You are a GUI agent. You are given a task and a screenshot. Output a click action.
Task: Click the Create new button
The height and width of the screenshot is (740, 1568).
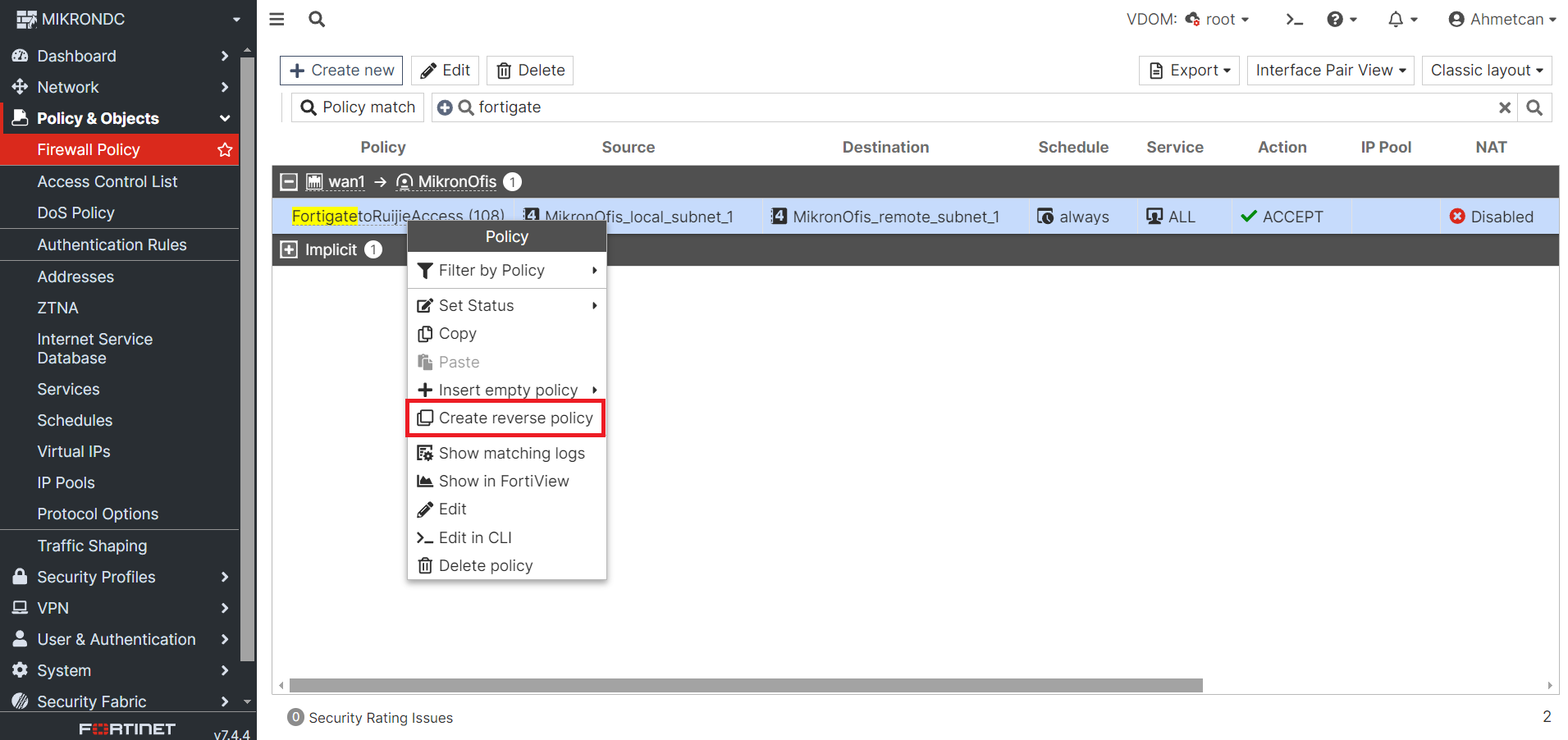tap(341, 71)
